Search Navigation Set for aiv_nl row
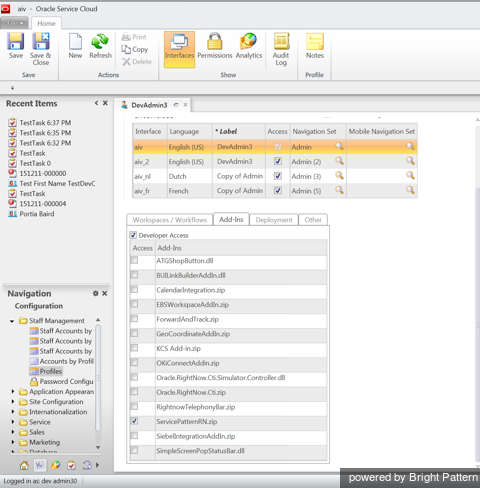This screenshot has width=480, height=488. [339, 176]
